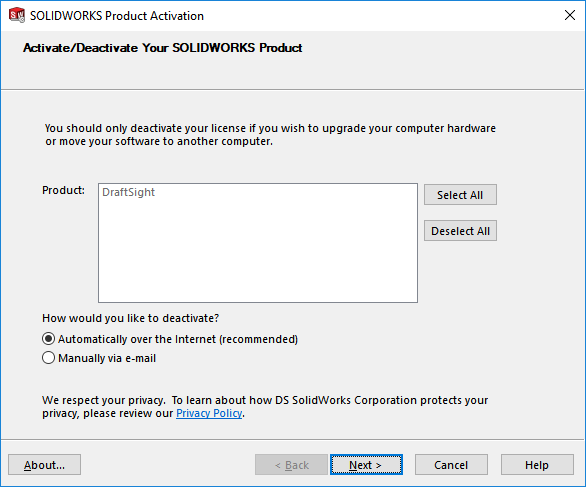This screenshot has height=487, width=586.
Task: Cancel the activation wizard
Action: tap(451, 465)
